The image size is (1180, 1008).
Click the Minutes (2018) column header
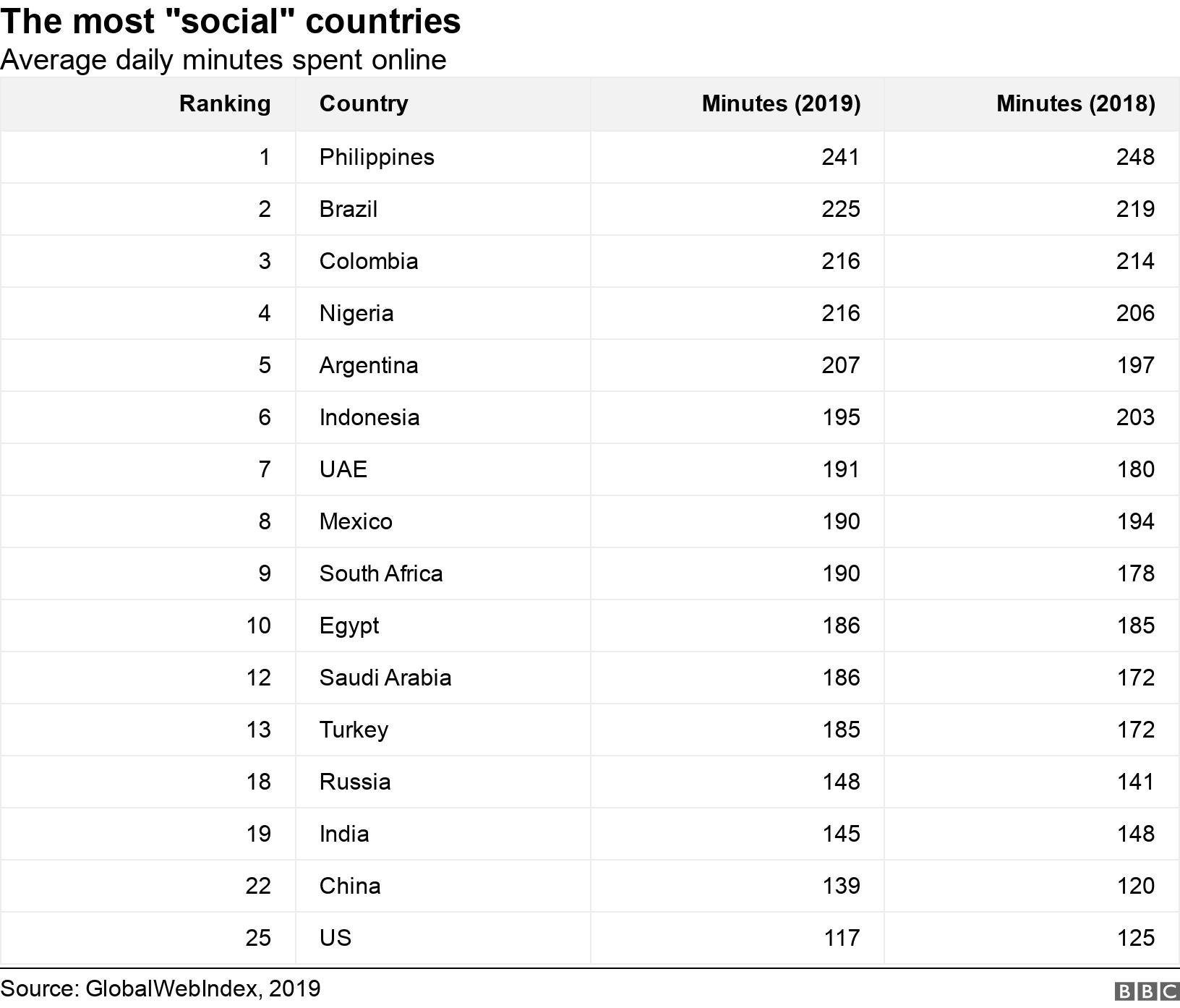point(1075,103)
